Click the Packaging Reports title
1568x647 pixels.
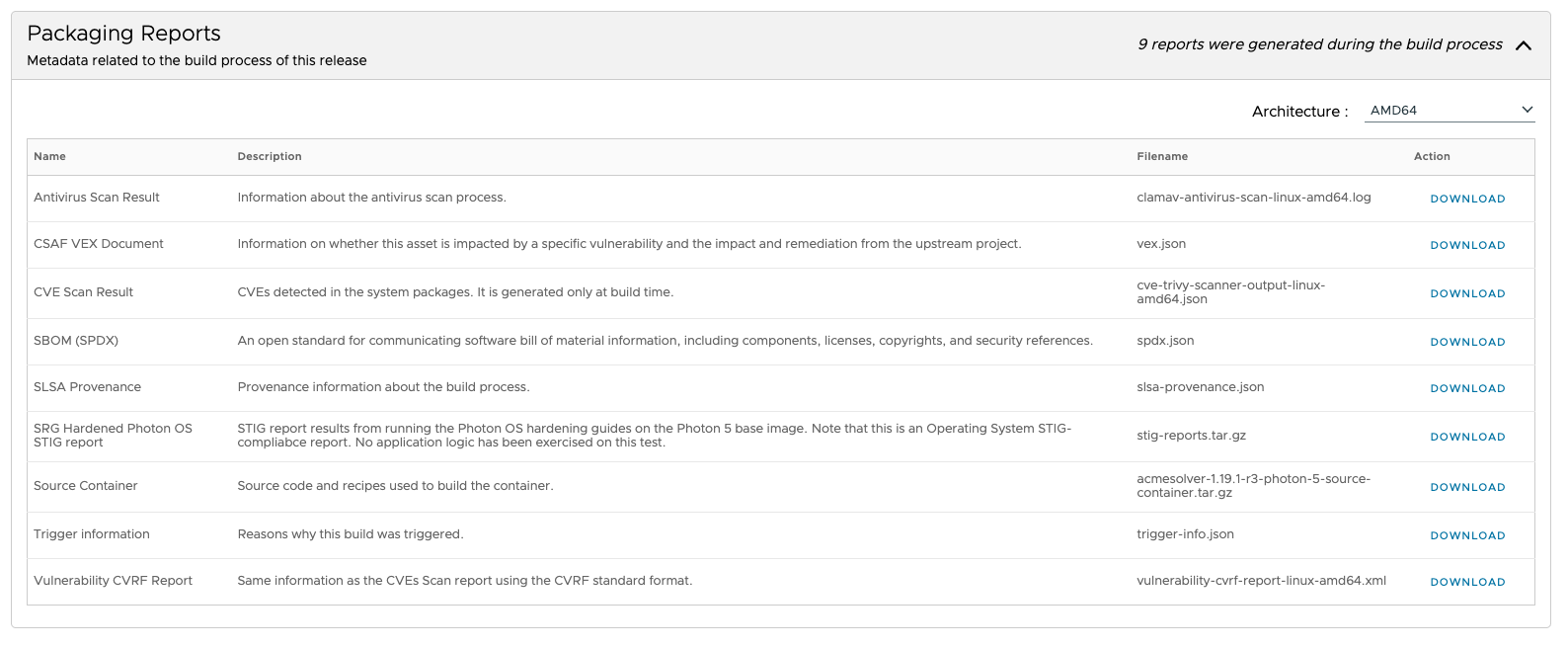[126, 33]
